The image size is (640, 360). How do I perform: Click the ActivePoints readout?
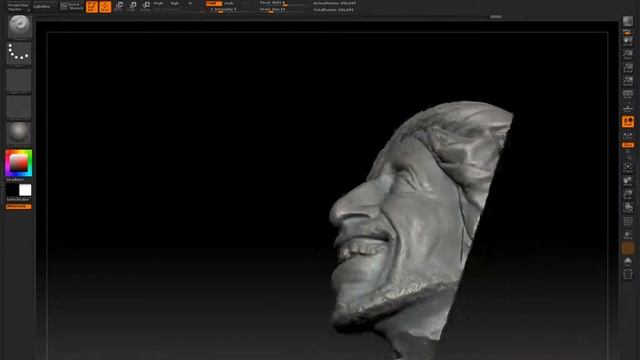[334, 3]
